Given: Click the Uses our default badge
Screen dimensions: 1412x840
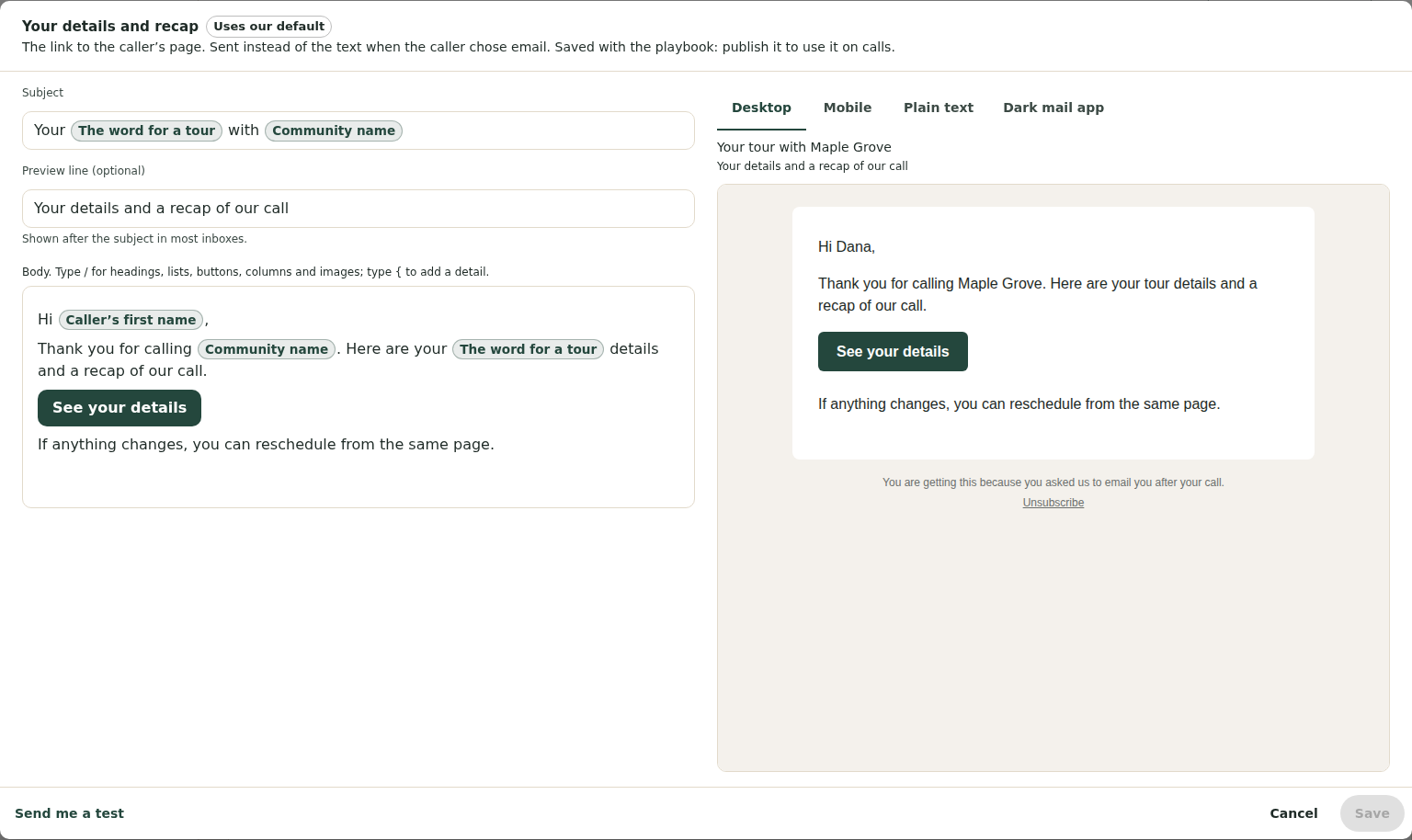Looking at the screenshot, I should tap(268, 26).
